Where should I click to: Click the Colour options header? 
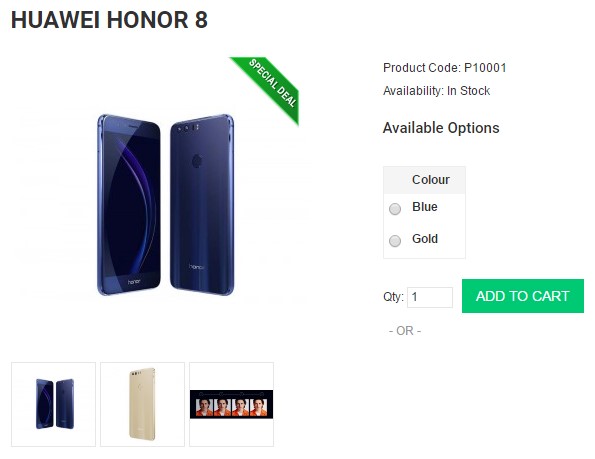[x=431, y=179]
